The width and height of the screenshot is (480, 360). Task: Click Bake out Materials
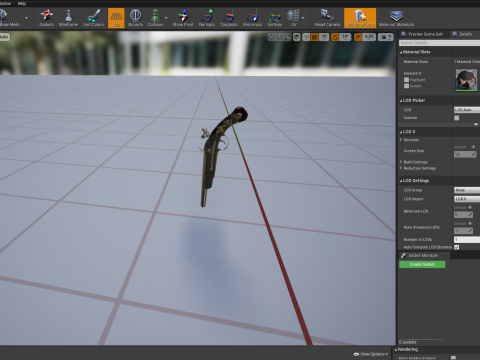pos(396,18)
